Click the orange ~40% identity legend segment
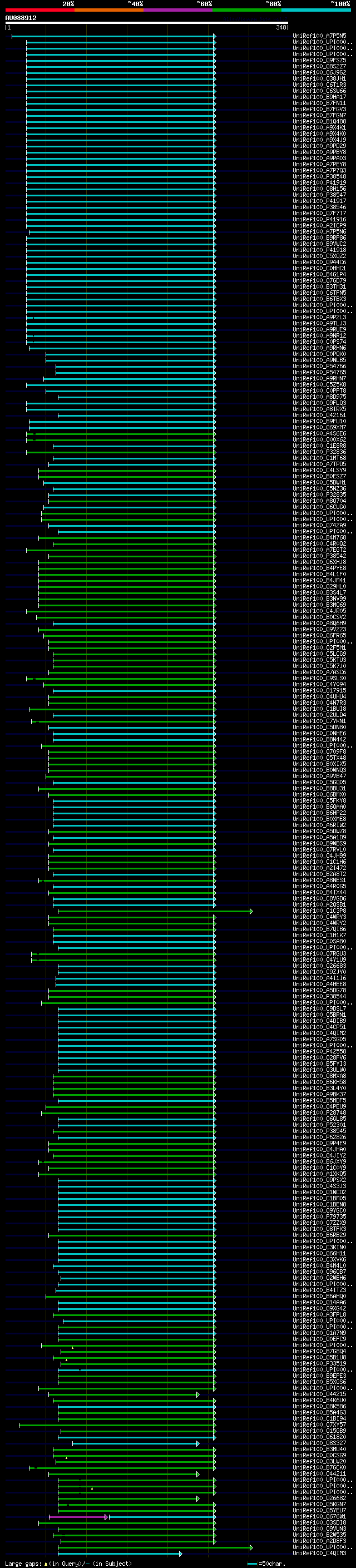 109,10
